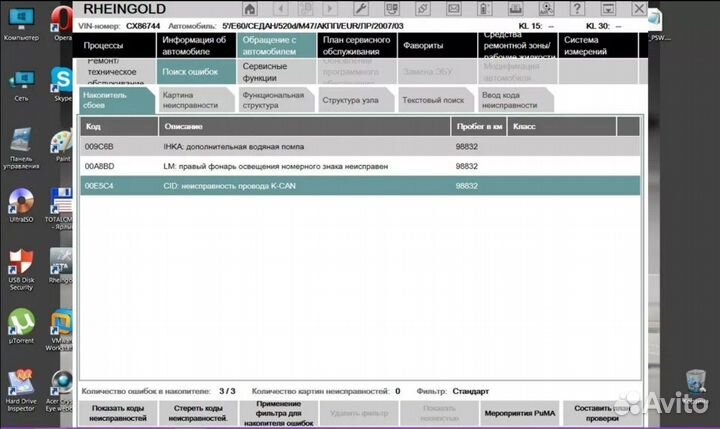Viewport: 720px width, 429px height.
Task: Click the minimize window icon in Rheingold
Action: (608, 9)
